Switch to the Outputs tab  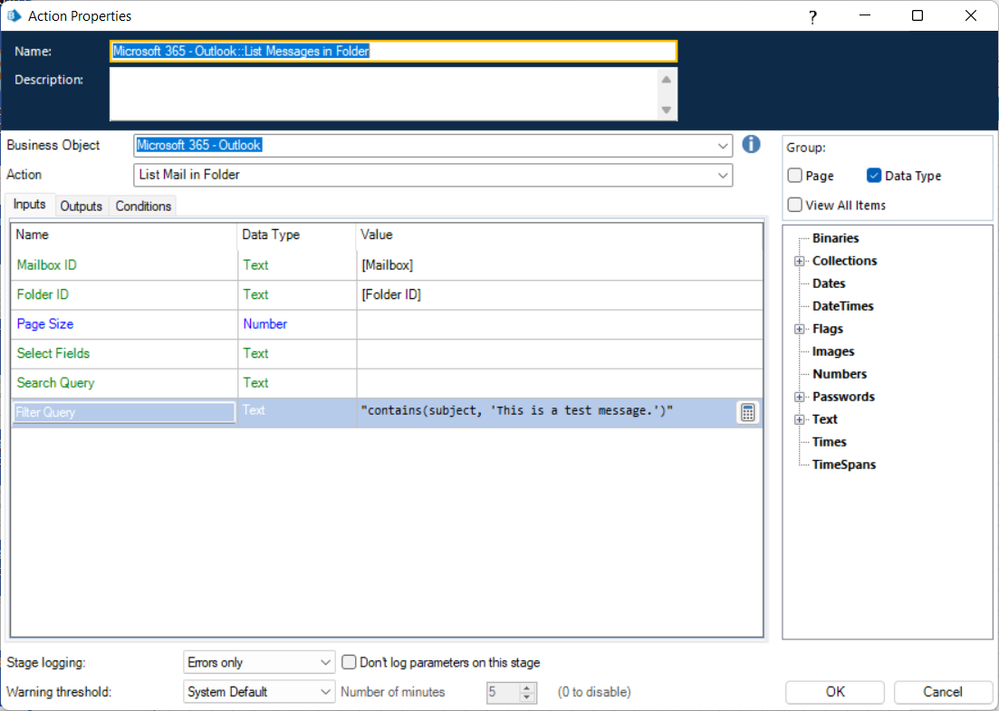click(81, 206)
